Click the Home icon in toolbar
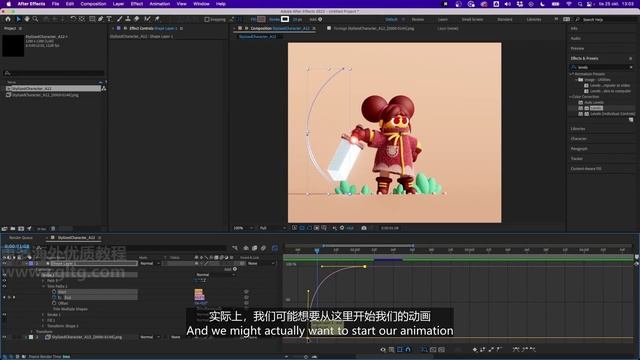640x360 pixels. [x=8, y=19]
